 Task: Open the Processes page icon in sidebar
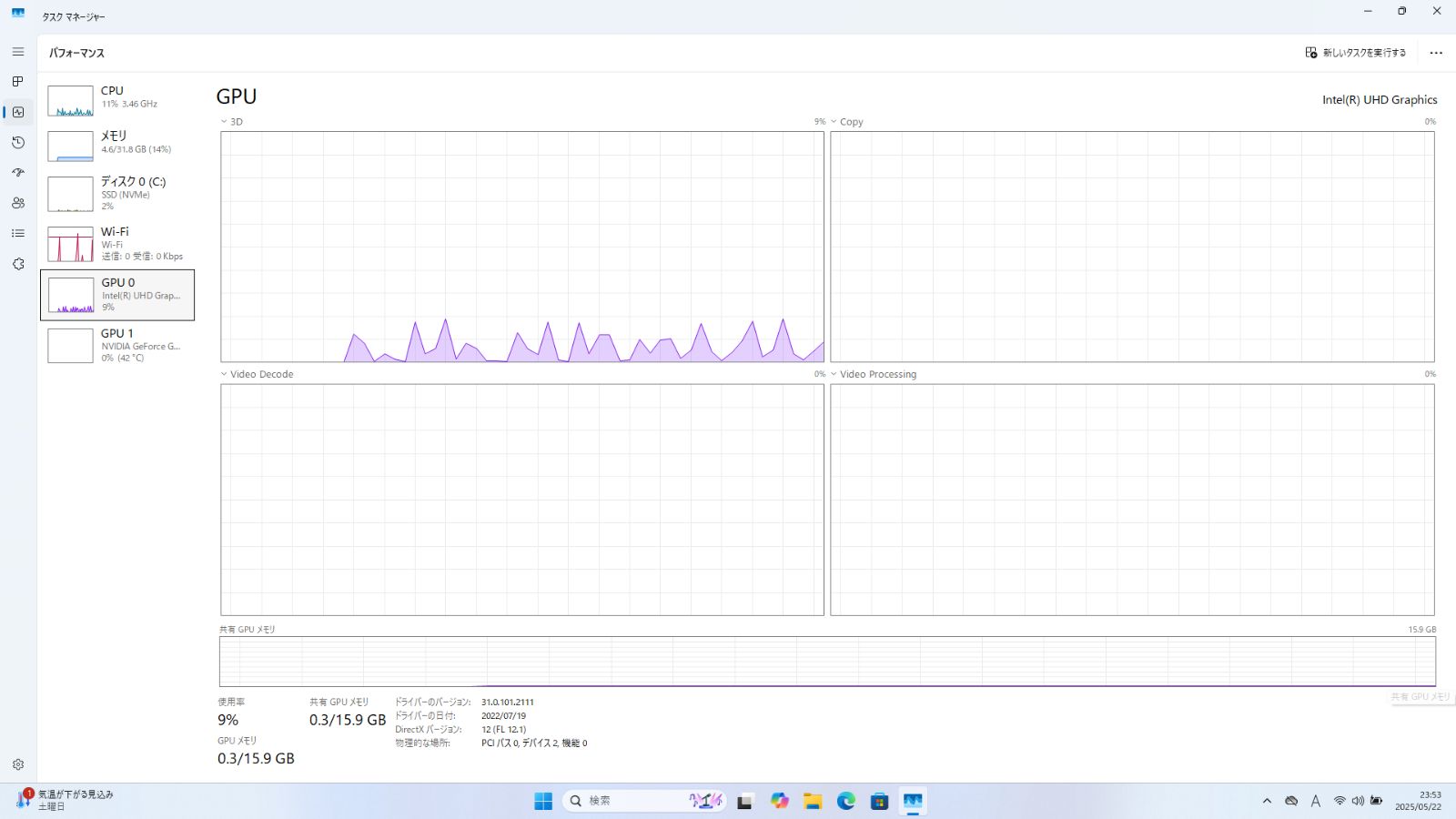tap(17, 82)
